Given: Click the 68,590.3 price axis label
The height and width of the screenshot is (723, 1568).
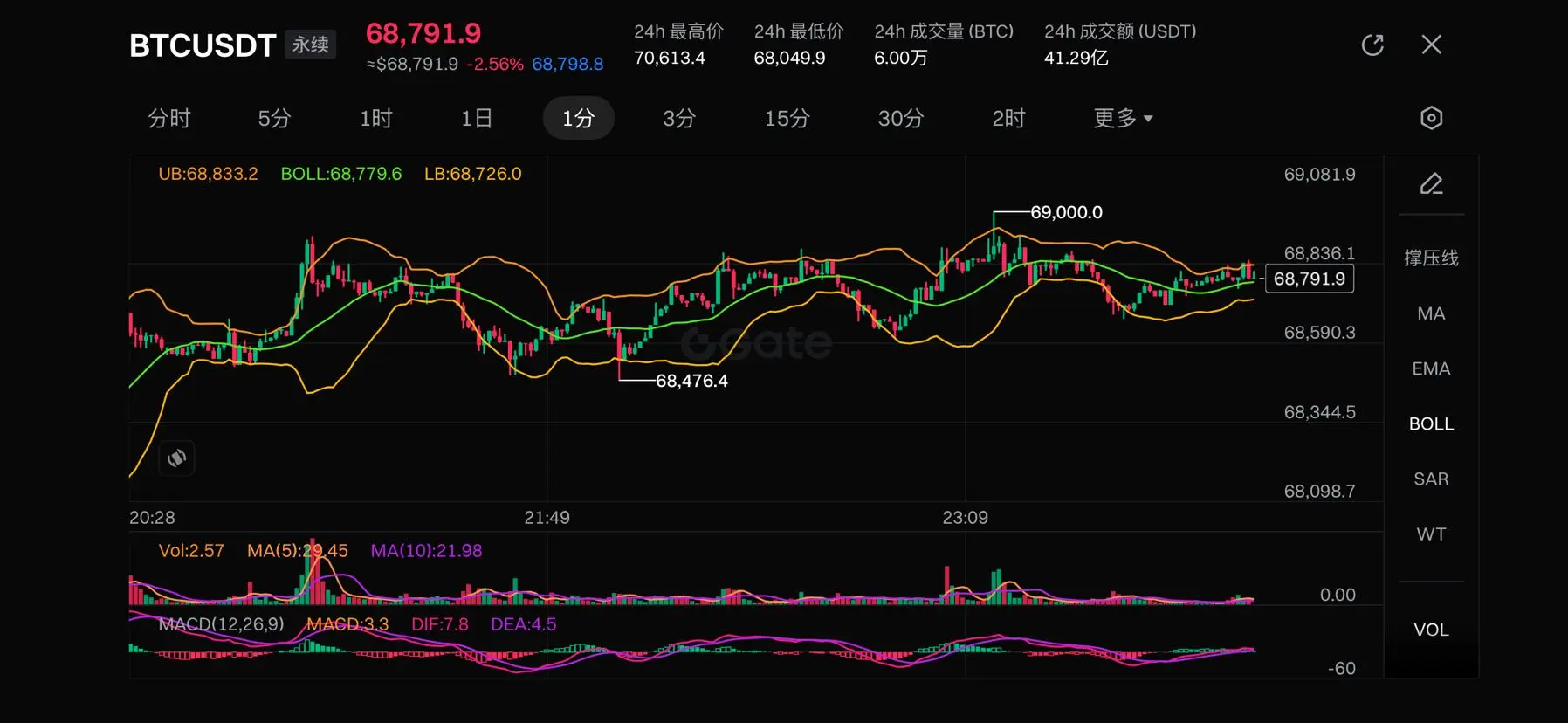Looking at the screenshot, I should [x=1319, y=333].
